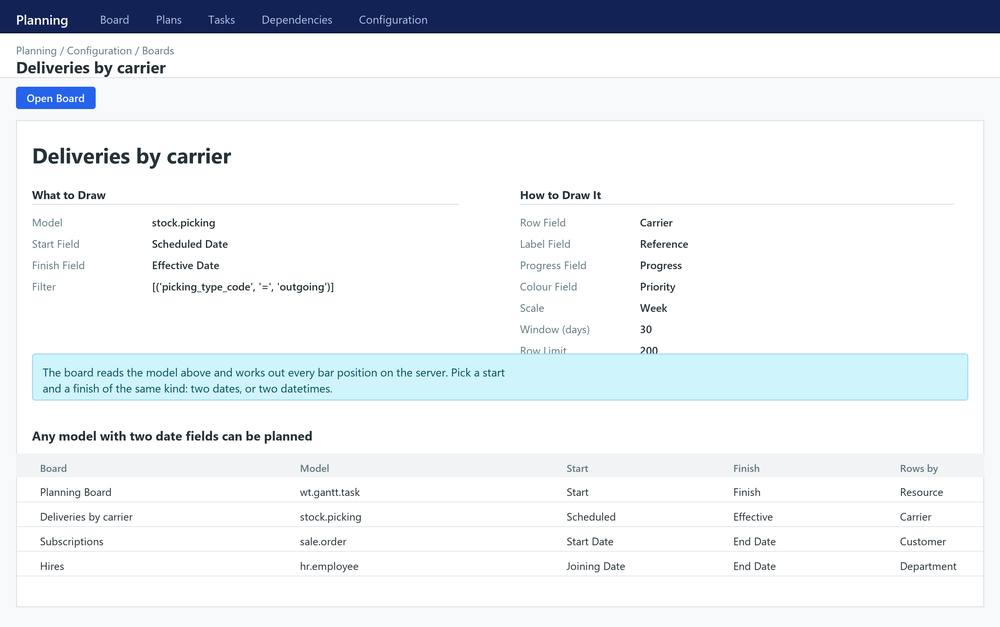This screenshot has height=627, width=1000.
Task: Select the Planning Board table row
Action: (500, 492)
